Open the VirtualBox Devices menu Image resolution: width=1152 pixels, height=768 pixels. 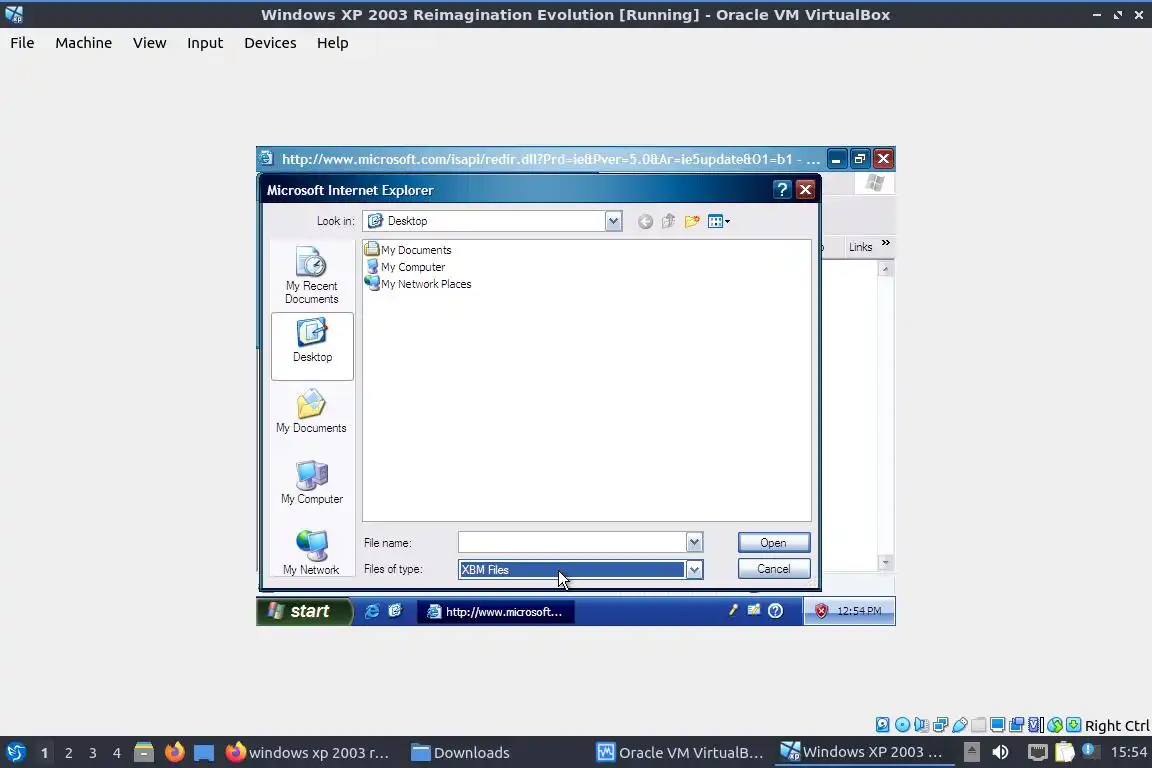(270, 43)
